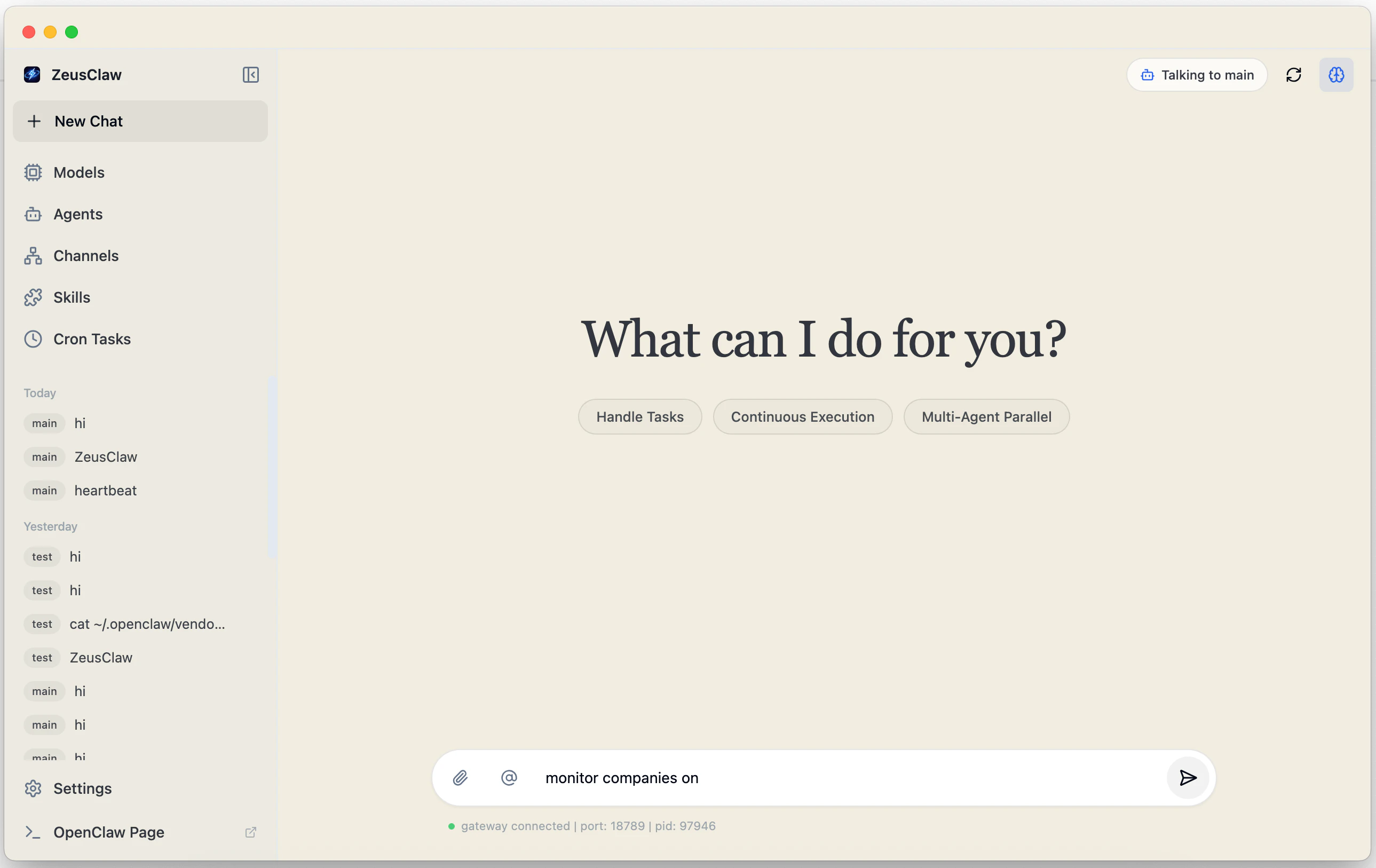Send the message with arrow icon

pyautogui.click(x=1188, y=778)
